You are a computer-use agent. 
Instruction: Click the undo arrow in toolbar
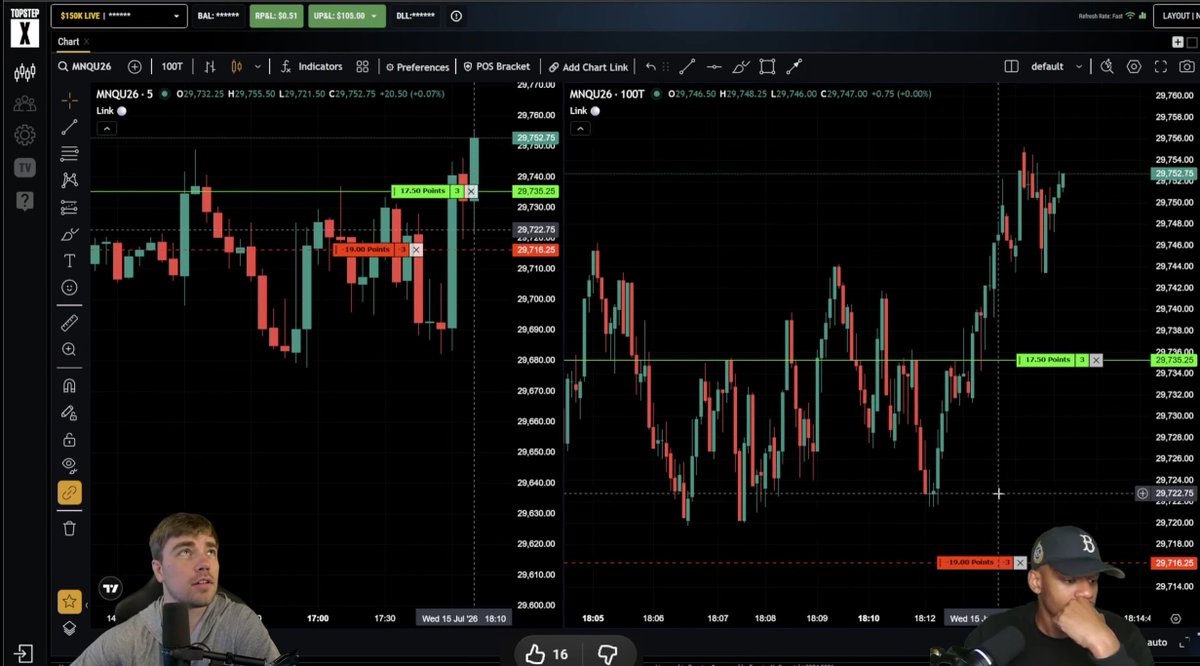[651, 67]
